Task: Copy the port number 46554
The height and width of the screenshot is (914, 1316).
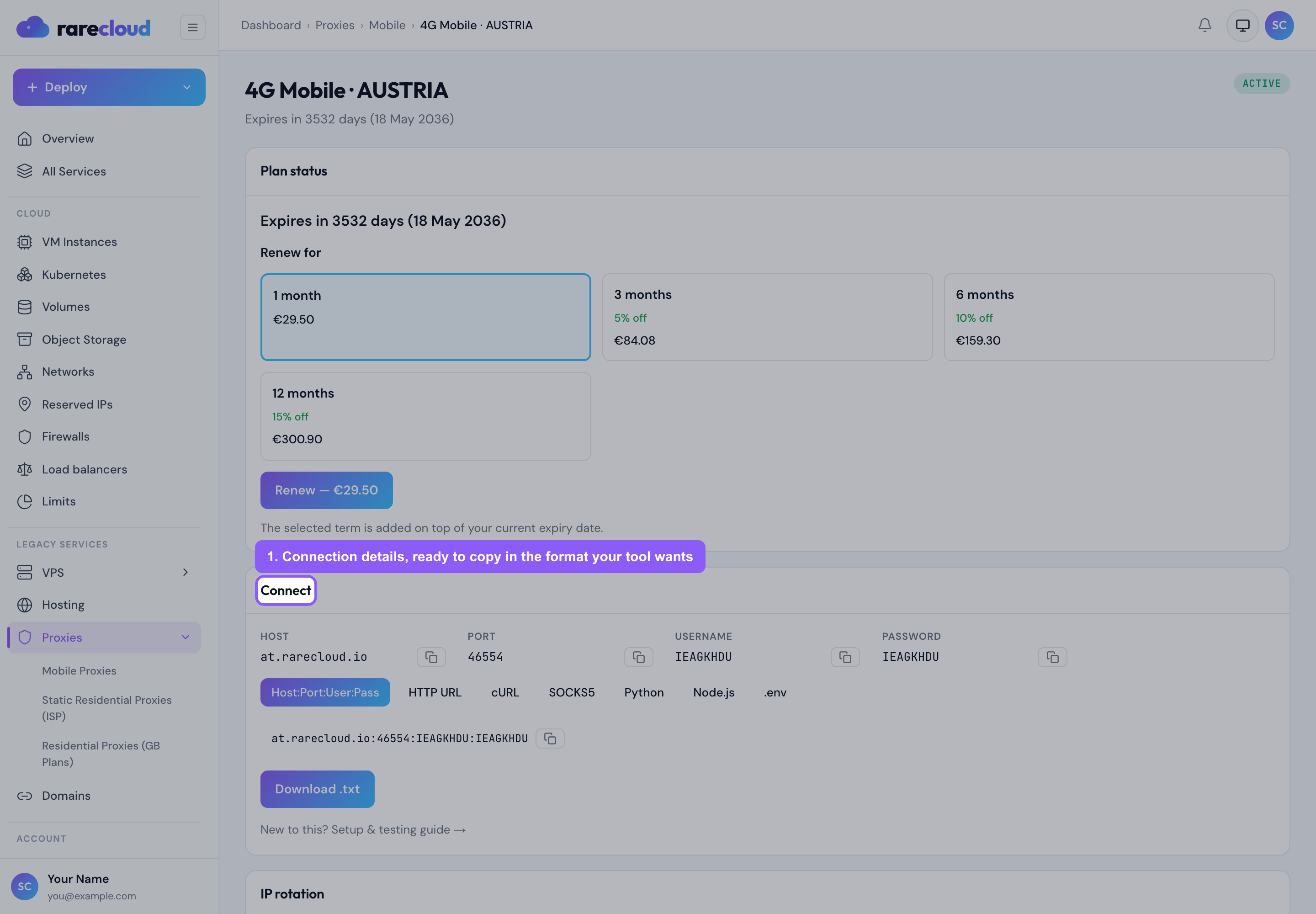Action: point(638,657)
